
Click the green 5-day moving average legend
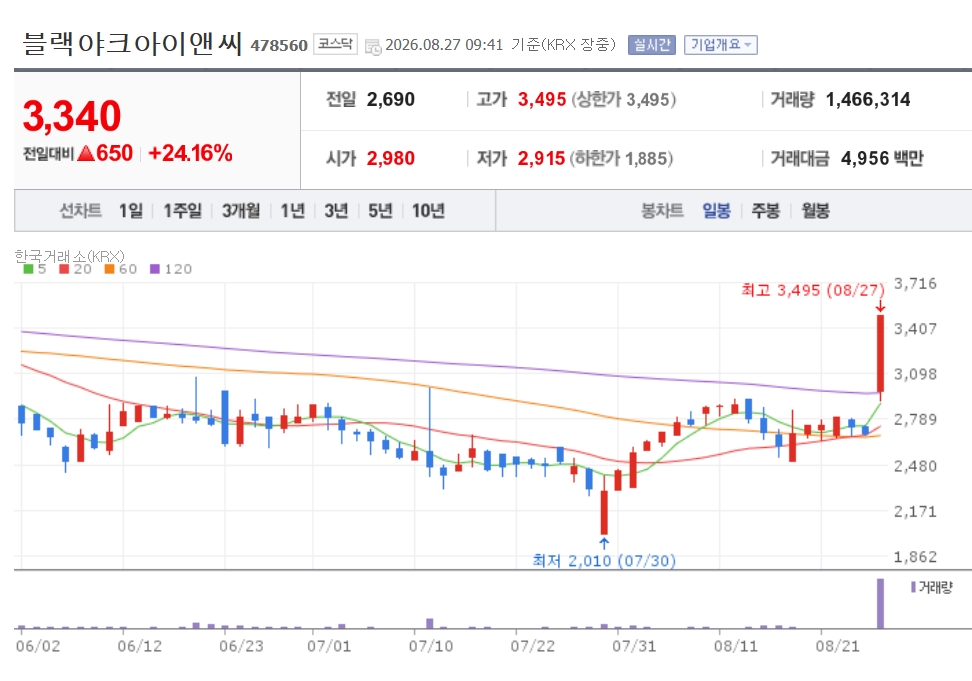click(35, 269)
